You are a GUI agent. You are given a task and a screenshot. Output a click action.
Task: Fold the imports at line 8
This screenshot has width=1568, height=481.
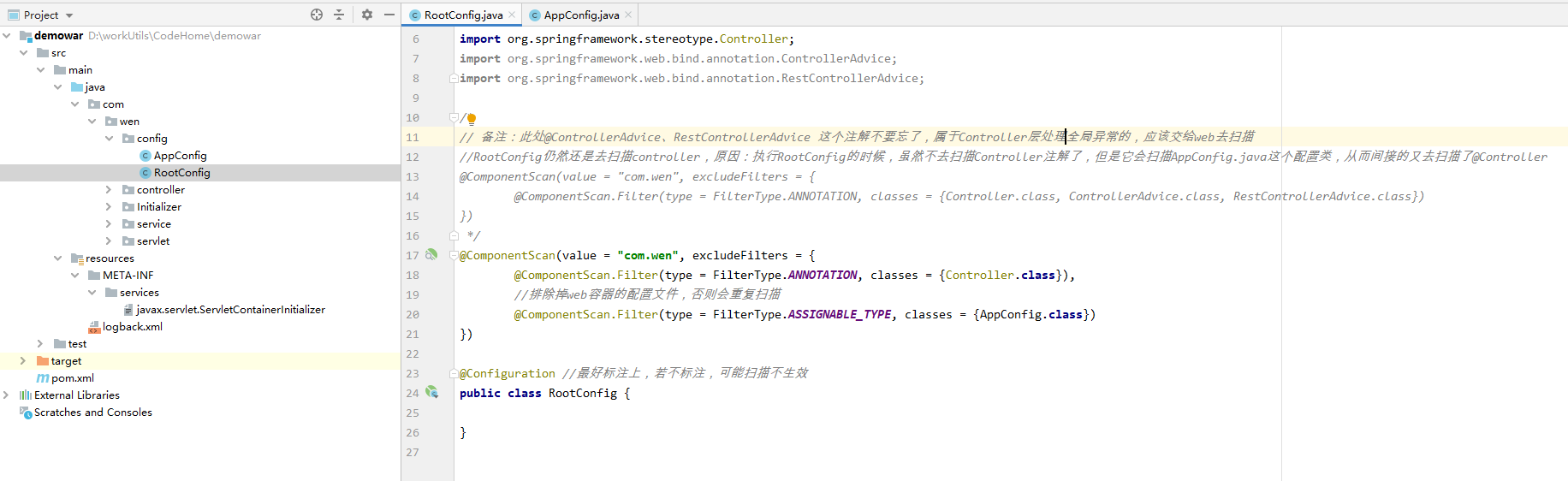coord(454,78)
